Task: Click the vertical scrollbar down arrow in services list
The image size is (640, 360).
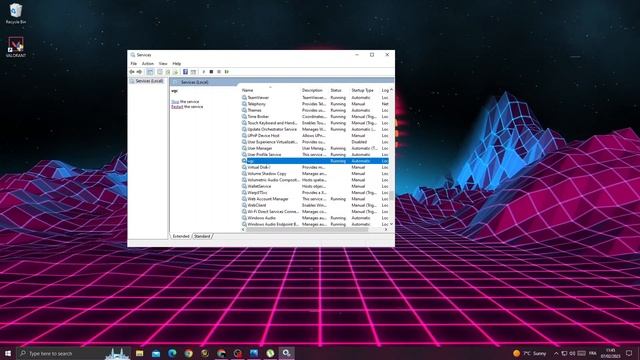Action: pos(391,224)
